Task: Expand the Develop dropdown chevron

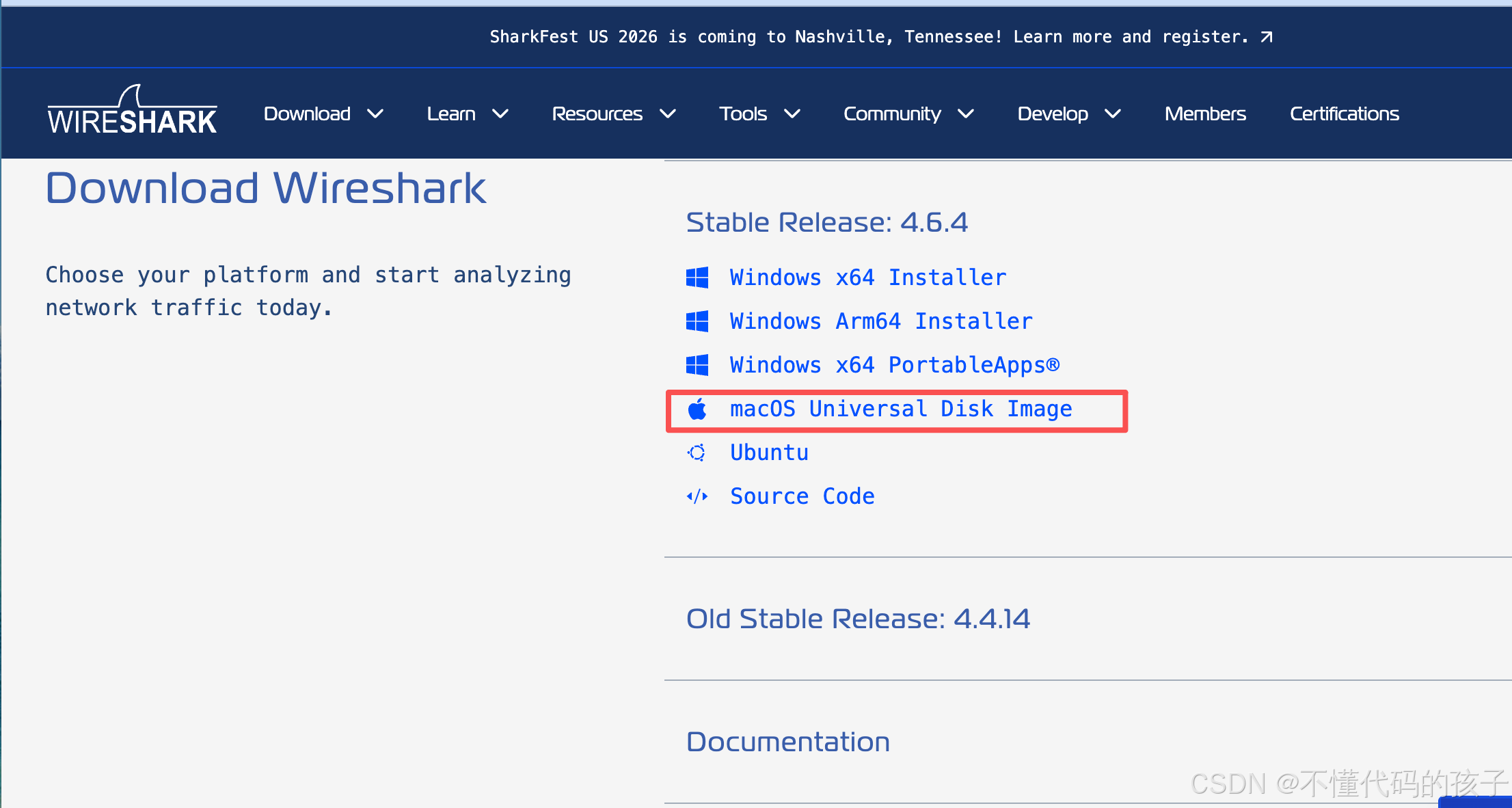Action: click(x=1113, y=114)
